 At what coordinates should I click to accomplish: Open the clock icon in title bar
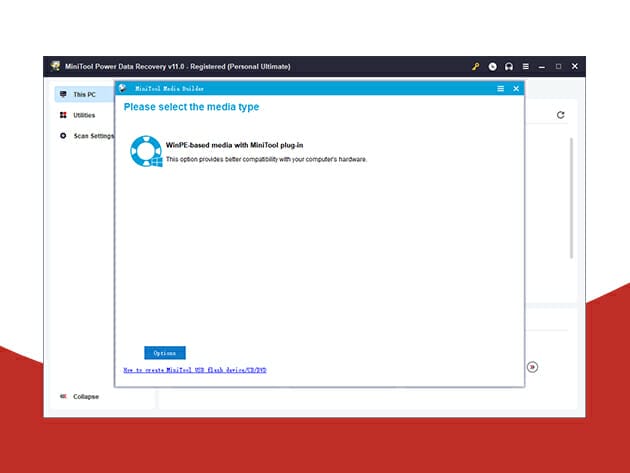pyautogui.click(x=493, y=67)
